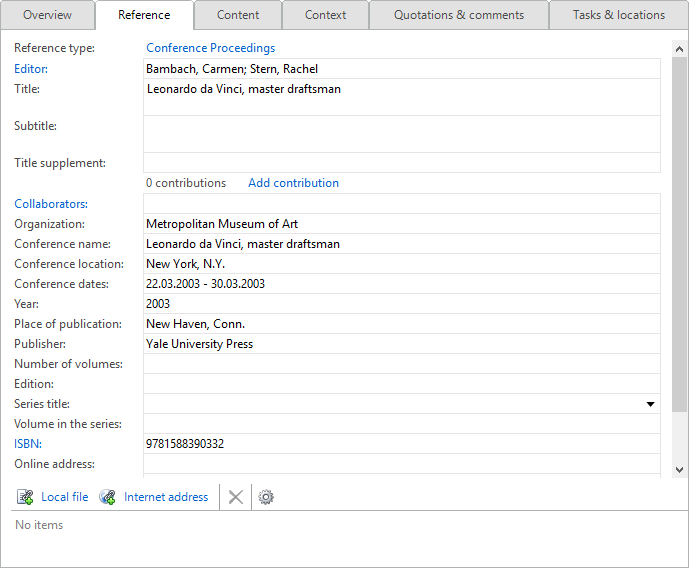Switch to the Overview tab

click(47, 15)
